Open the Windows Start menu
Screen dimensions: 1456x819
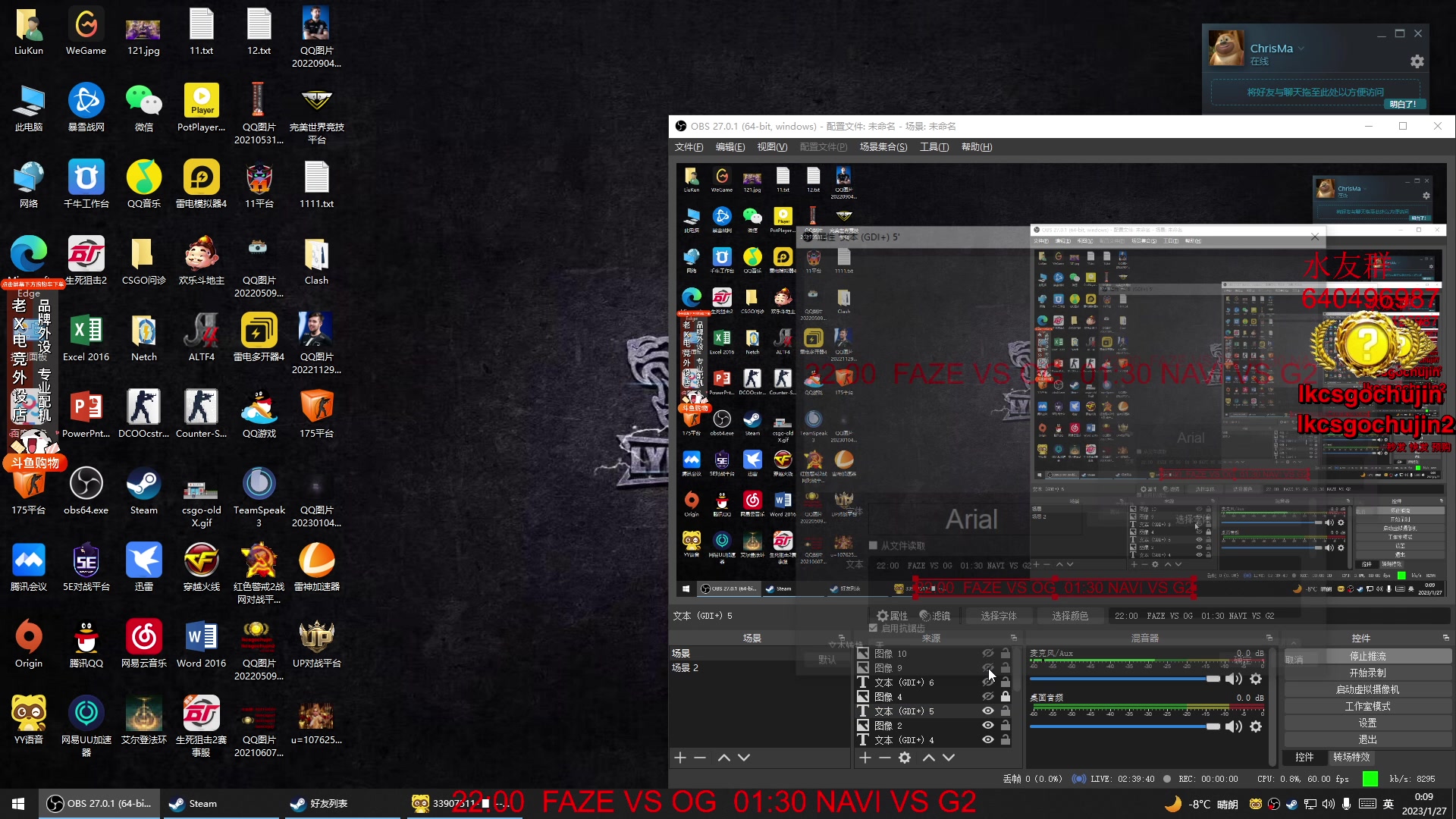[18, 804]
